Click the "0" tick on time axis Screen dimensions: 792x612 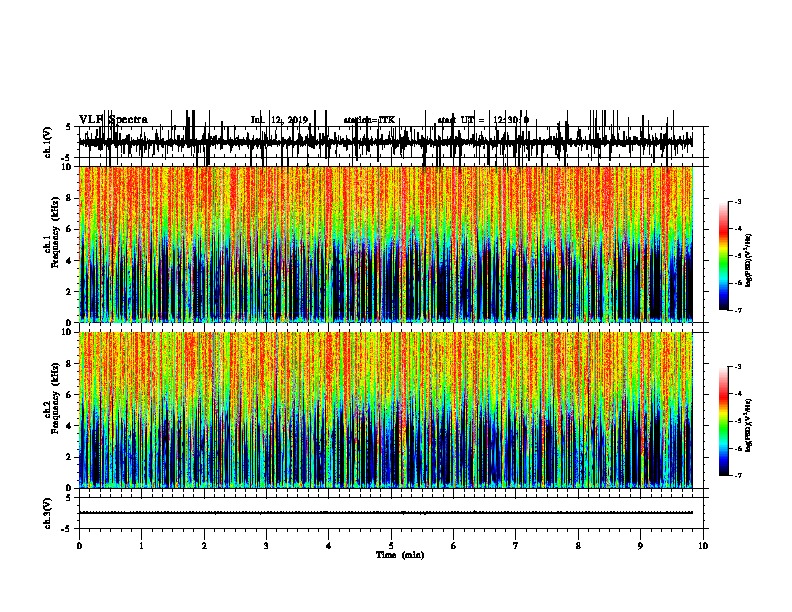(79, 546)
